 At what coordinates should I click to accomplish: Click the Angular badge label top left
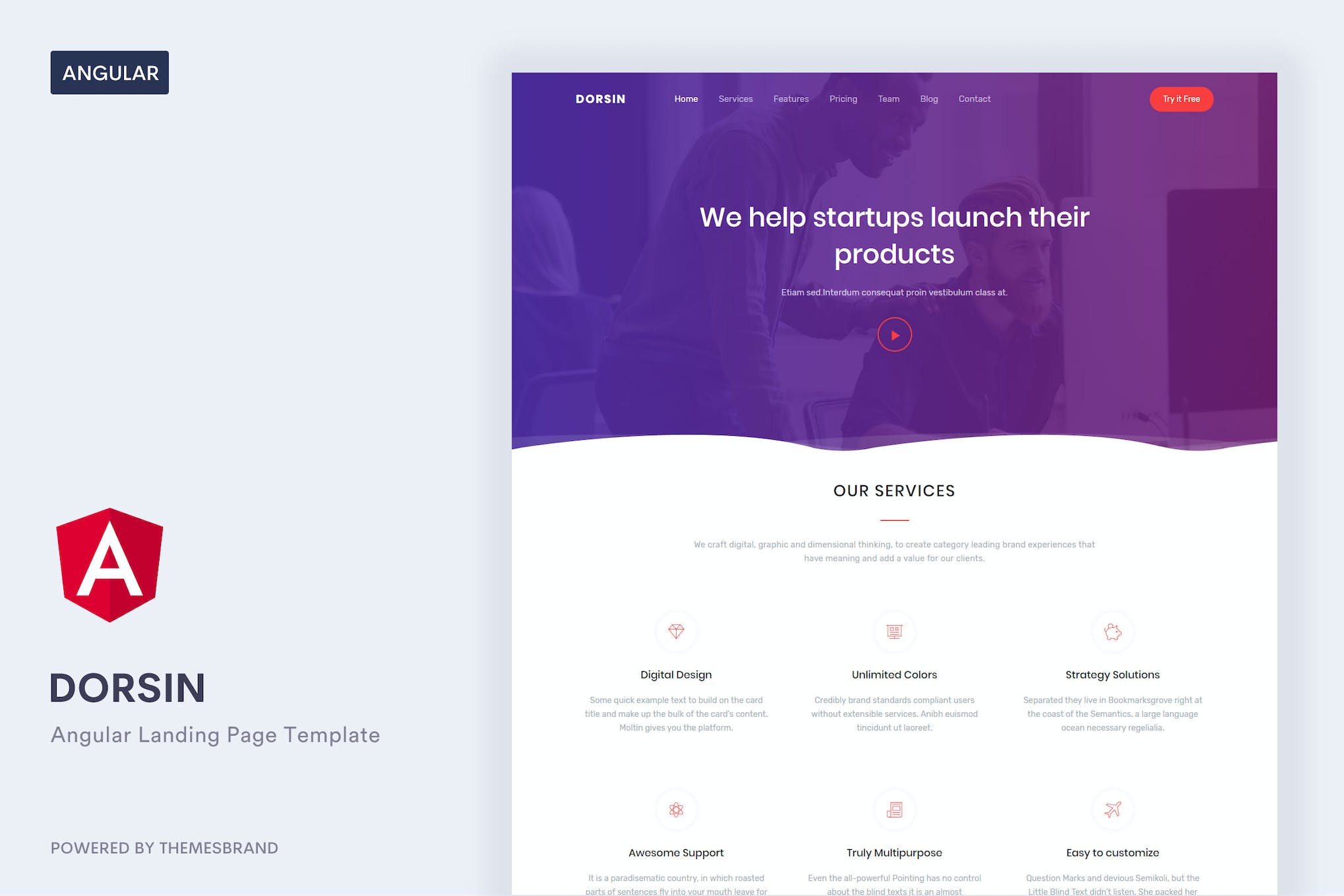tap(111, 72)
